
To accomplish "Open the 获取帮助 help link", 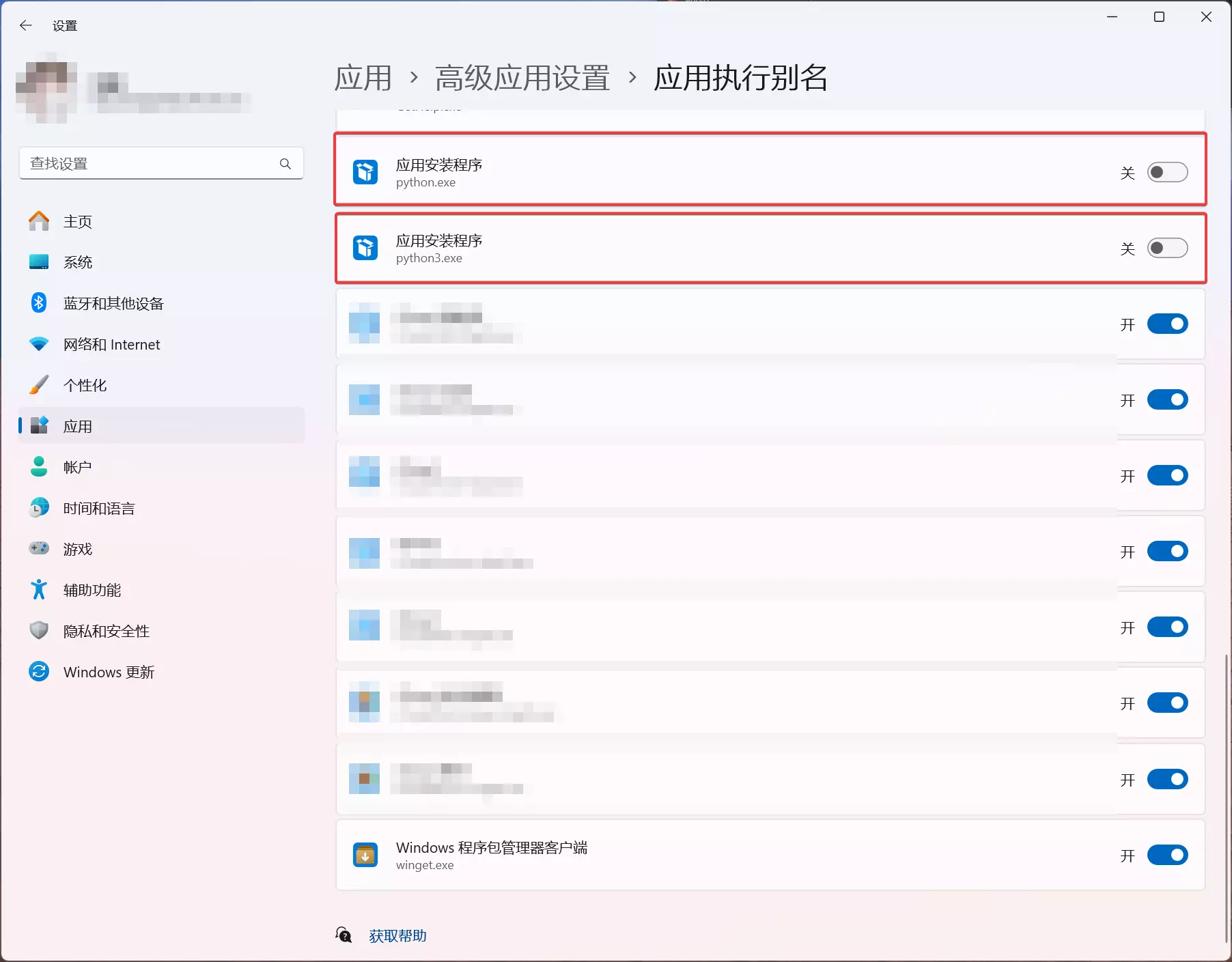I will pos(397,936).
